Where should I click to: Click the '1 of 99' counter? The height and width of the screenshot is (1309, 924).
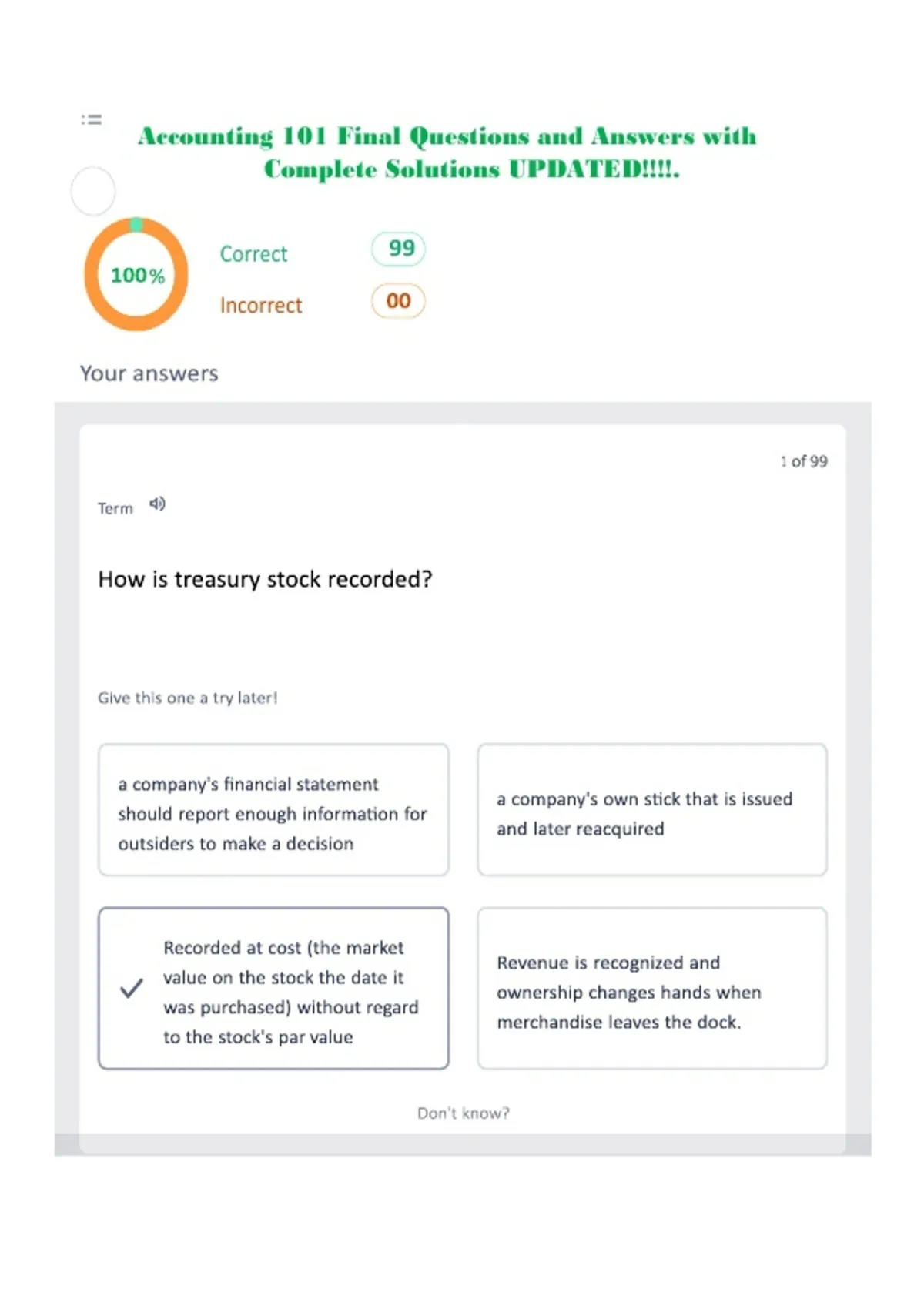804,461
